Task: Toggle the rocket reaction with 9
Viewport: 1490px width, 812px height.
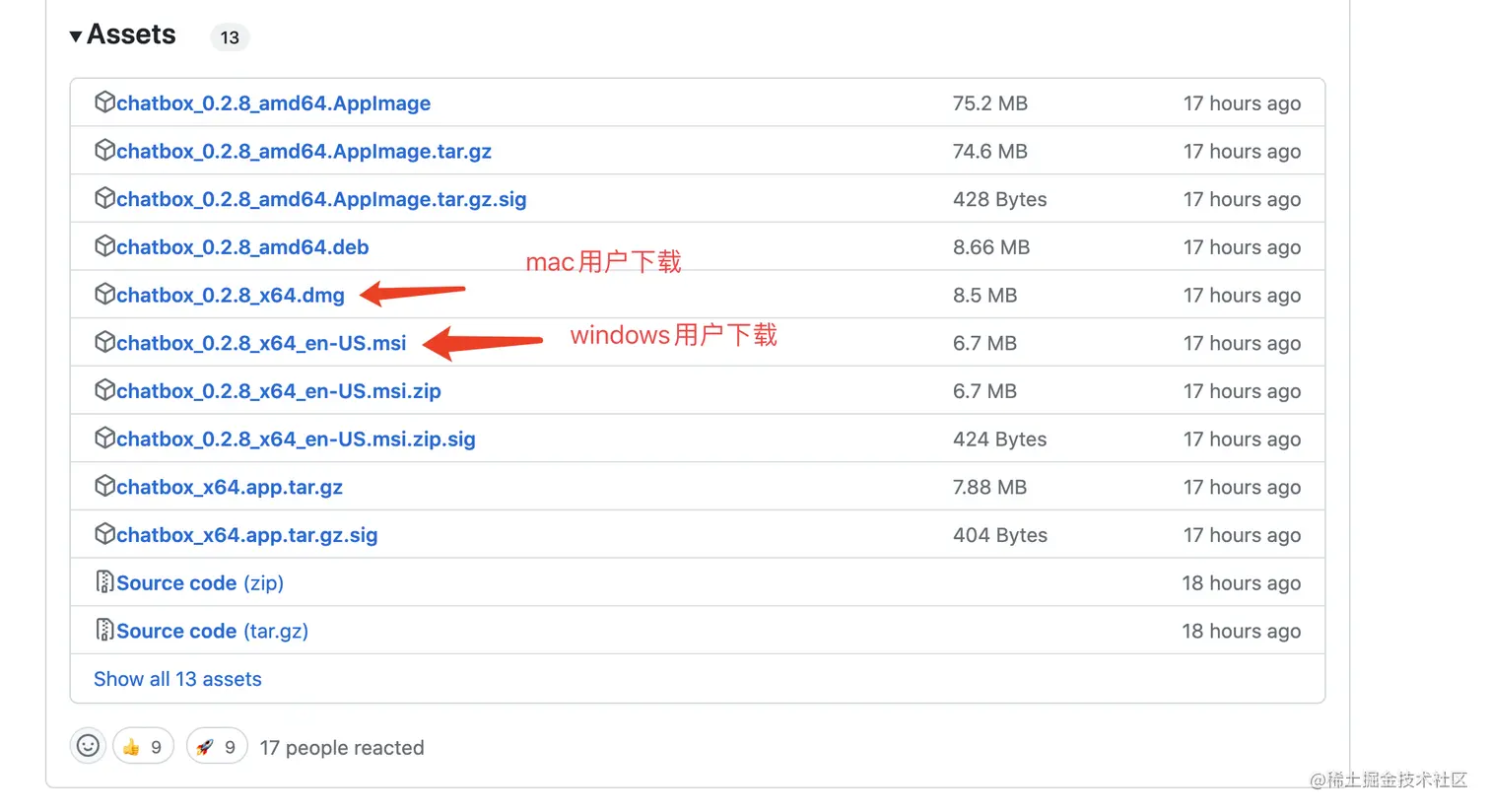Action: point(217,747)
